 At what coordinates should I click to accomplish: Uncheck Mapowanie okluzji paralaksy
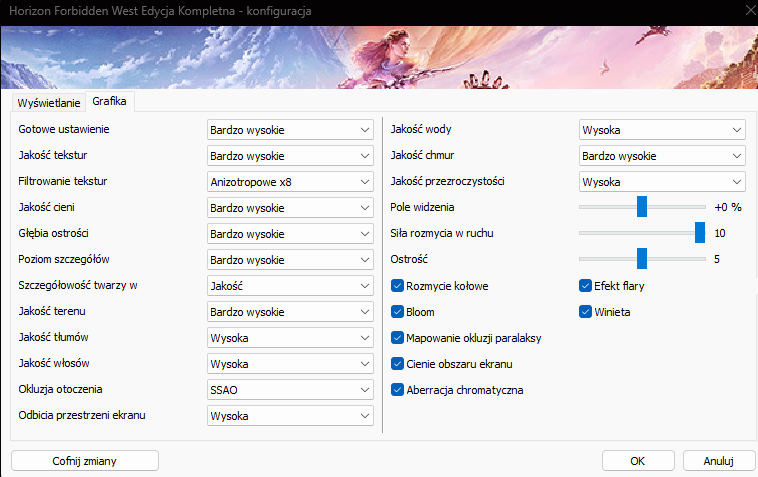397,338
